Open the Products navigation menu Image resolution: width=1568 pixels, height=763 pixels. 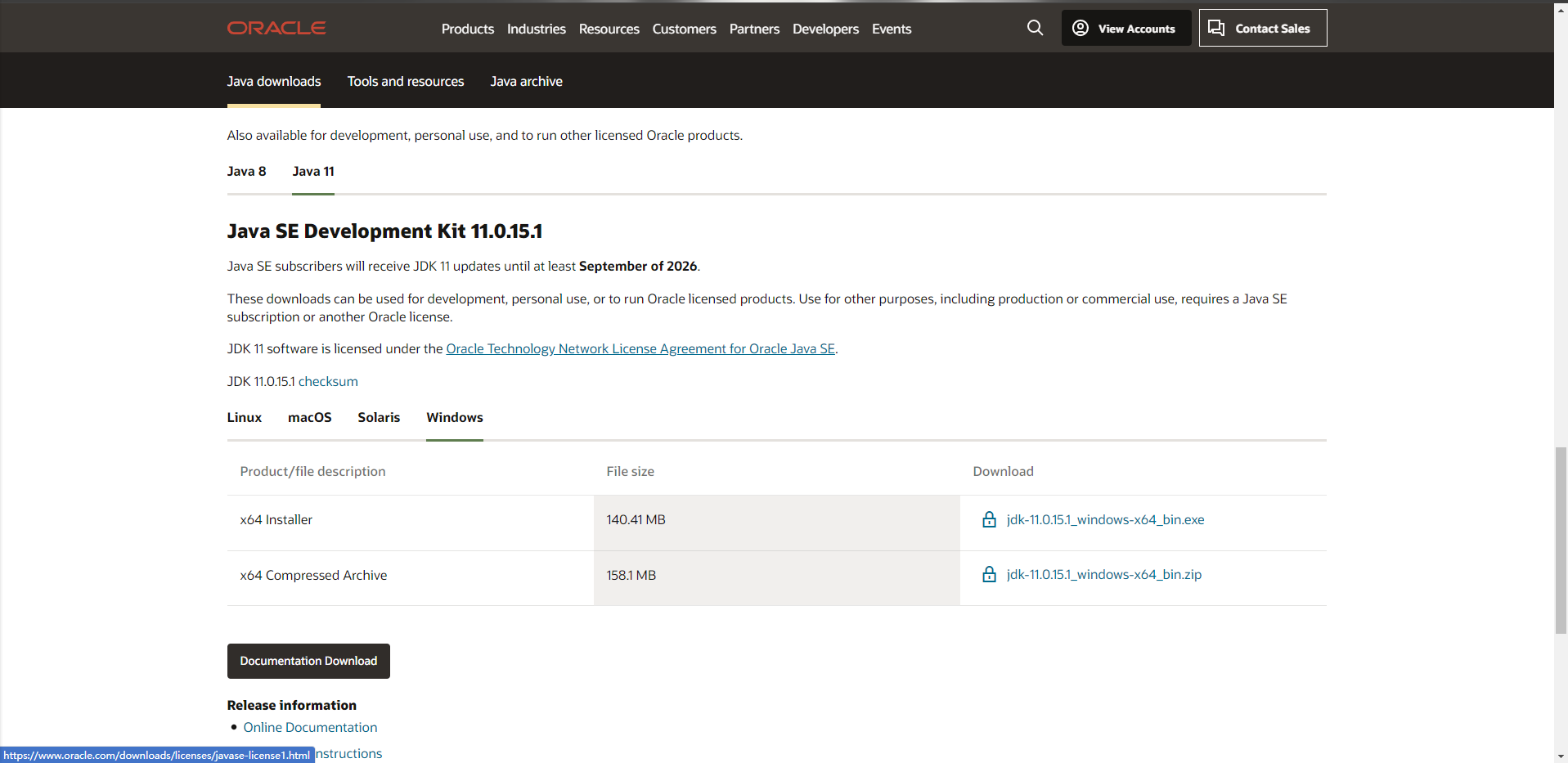[467, 29]
